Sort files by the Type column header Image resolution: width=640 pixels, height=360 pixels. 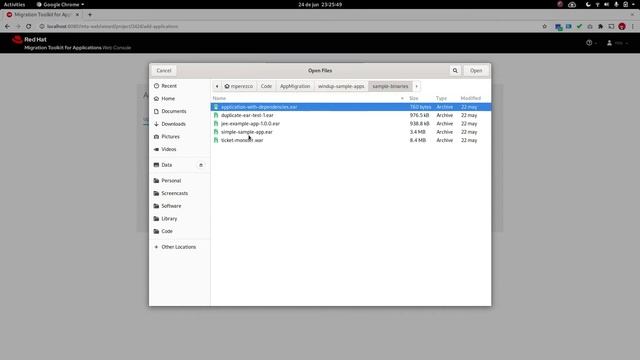[x=445, y=98]
